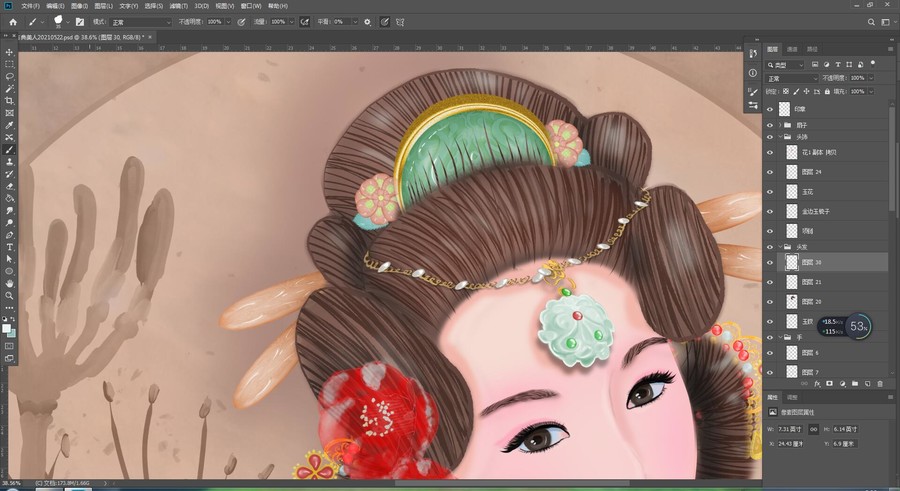This screenshot has width=900, height=491.
Task: Select the Magic Wand tool
Action: click(9, 88)
